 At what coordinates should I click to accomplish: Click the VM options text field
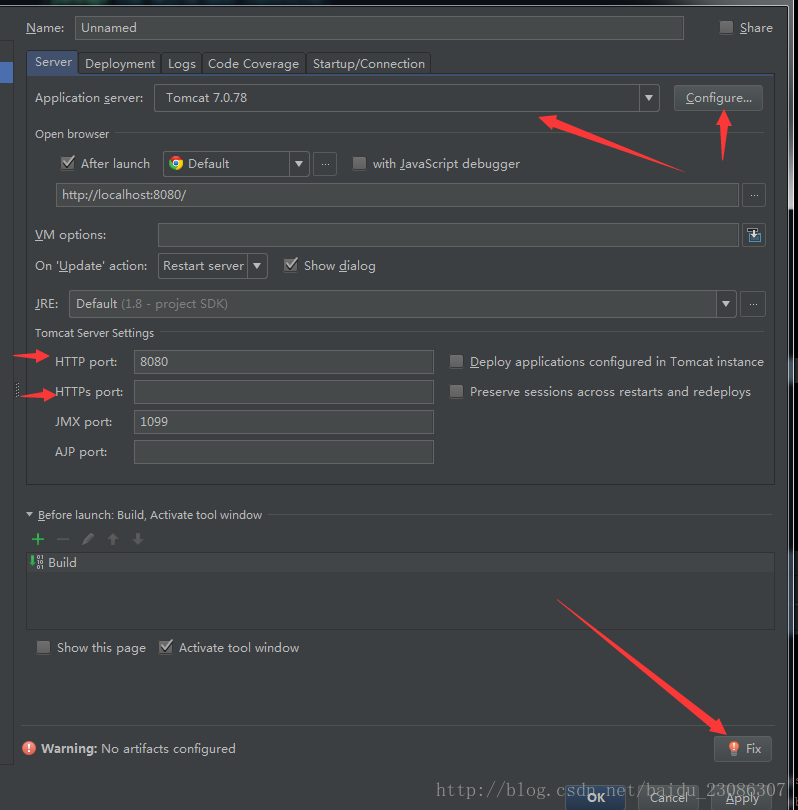tap(448, 235)
